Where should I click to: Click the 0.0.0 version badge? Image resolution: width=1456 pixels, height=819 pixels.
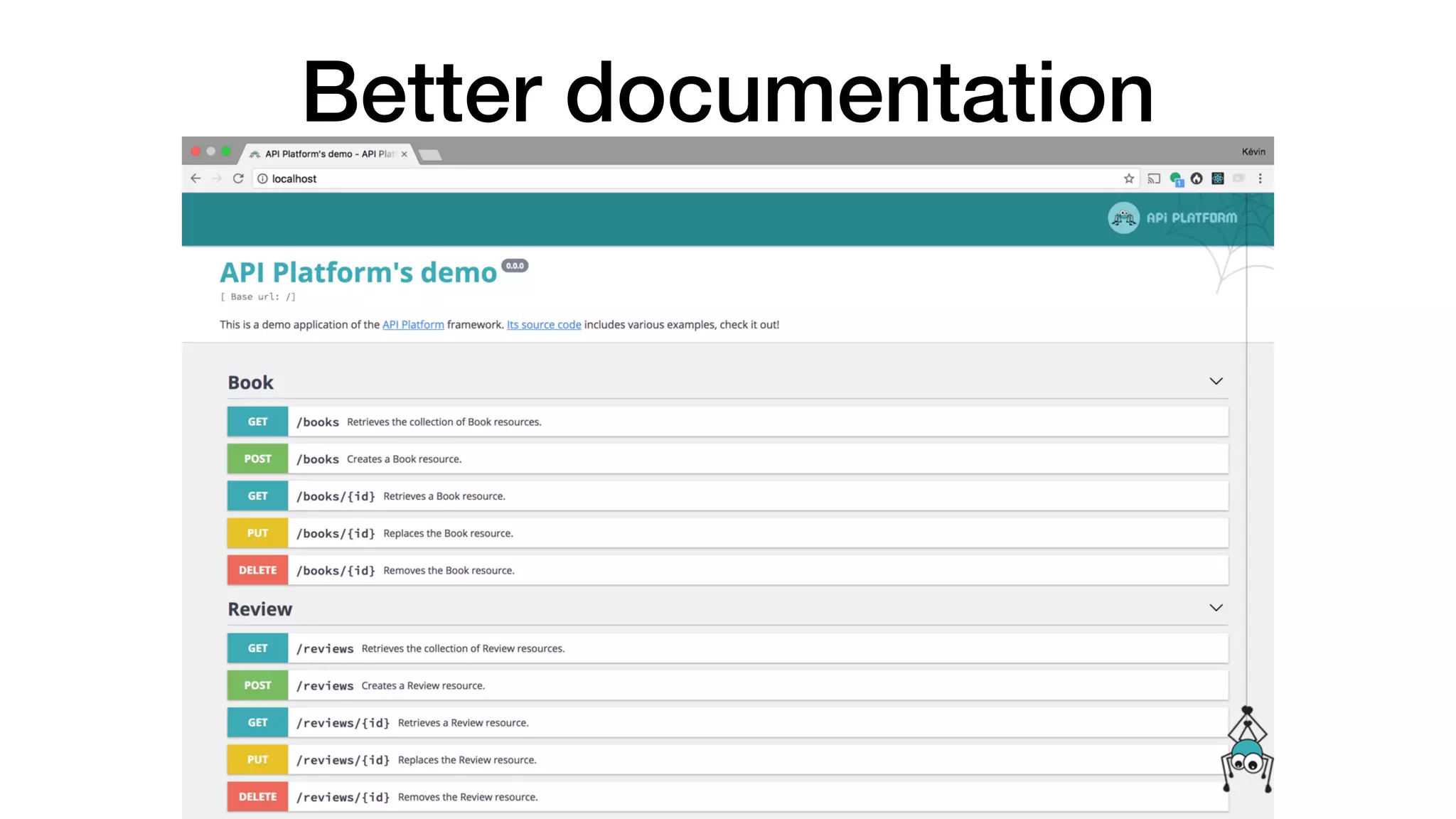pyautogui.click(x=515, y=266)
